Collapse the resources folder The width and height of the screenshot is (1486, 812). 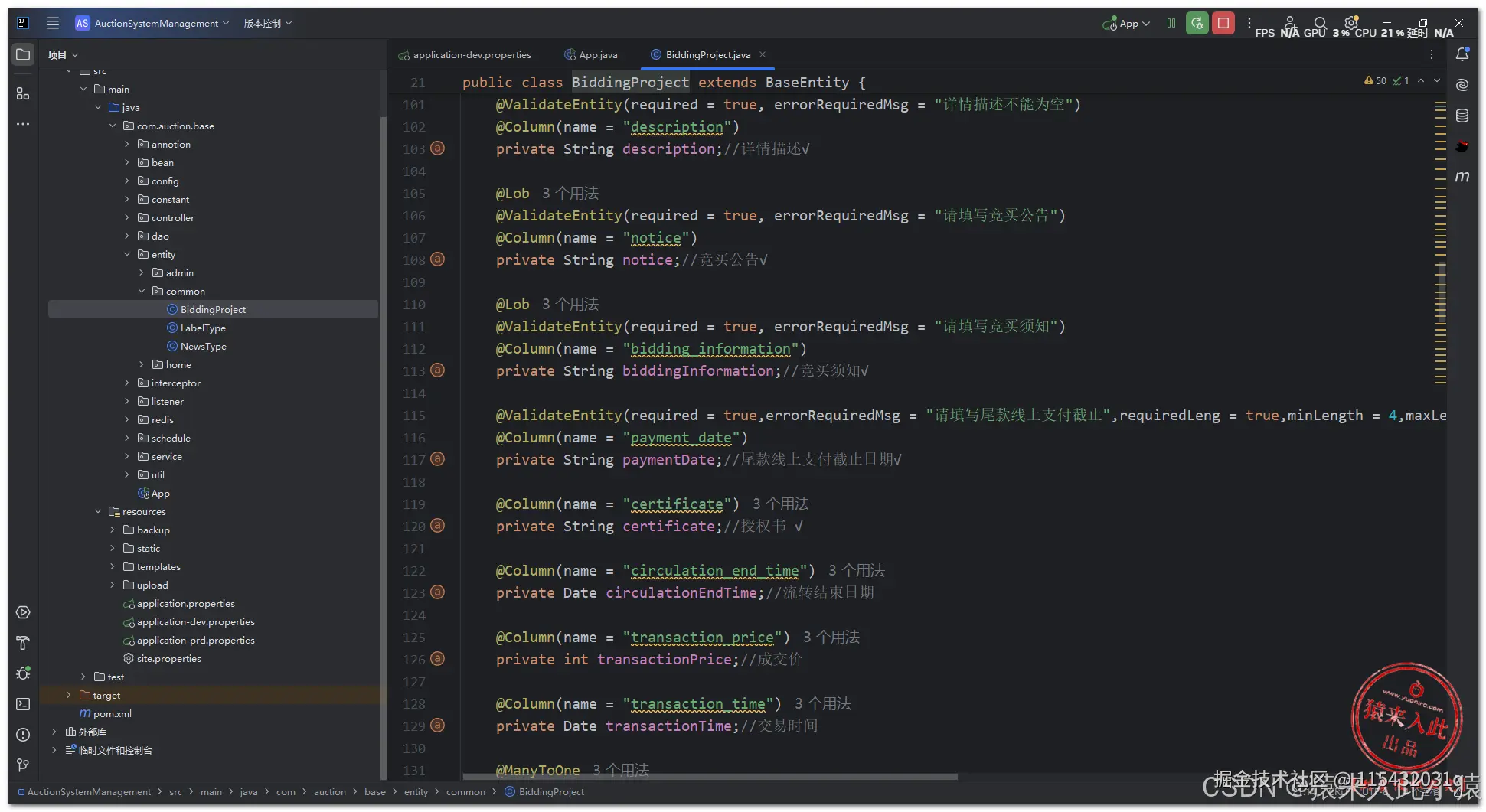98,511
